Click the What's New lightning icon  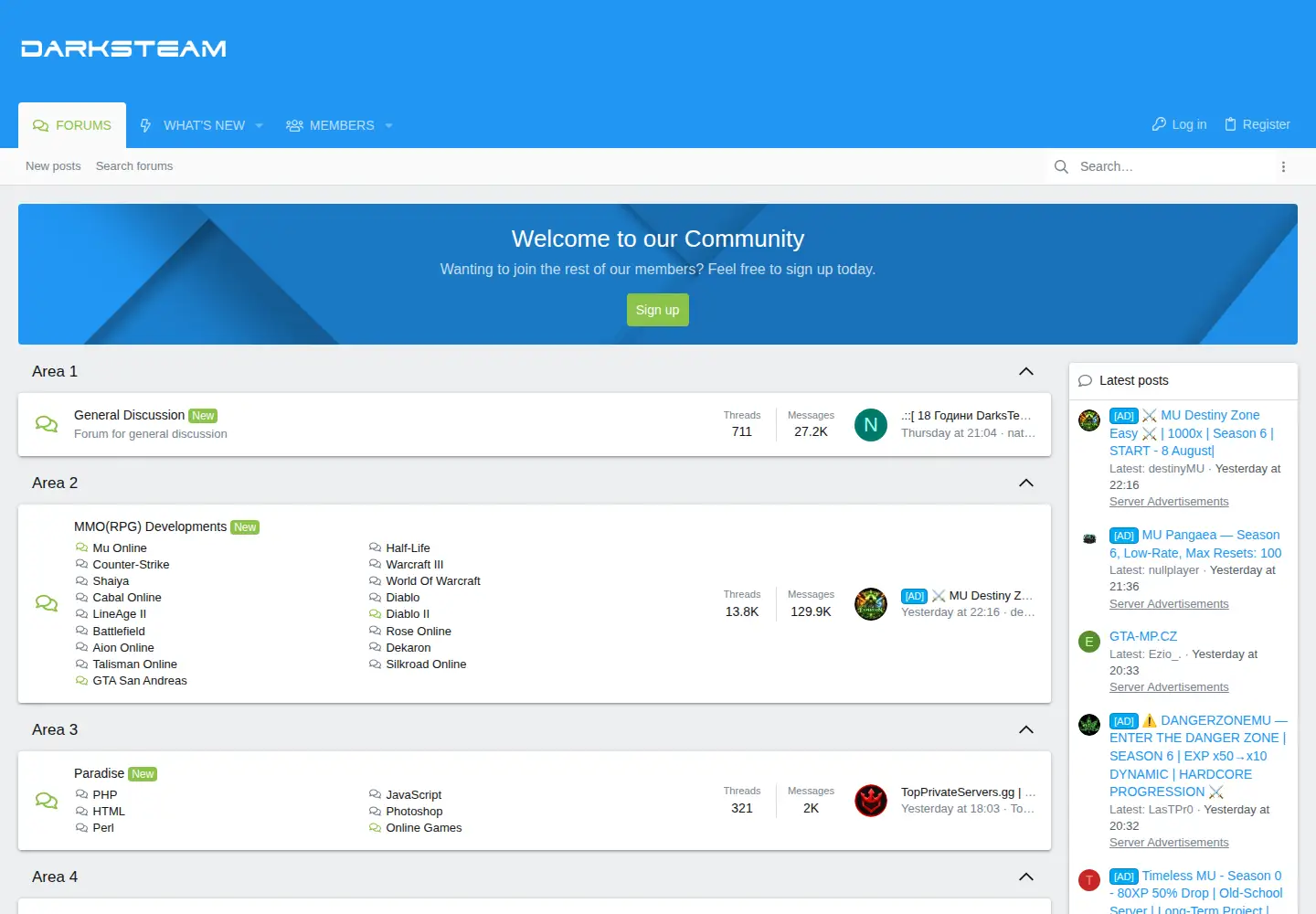[145, 125]
